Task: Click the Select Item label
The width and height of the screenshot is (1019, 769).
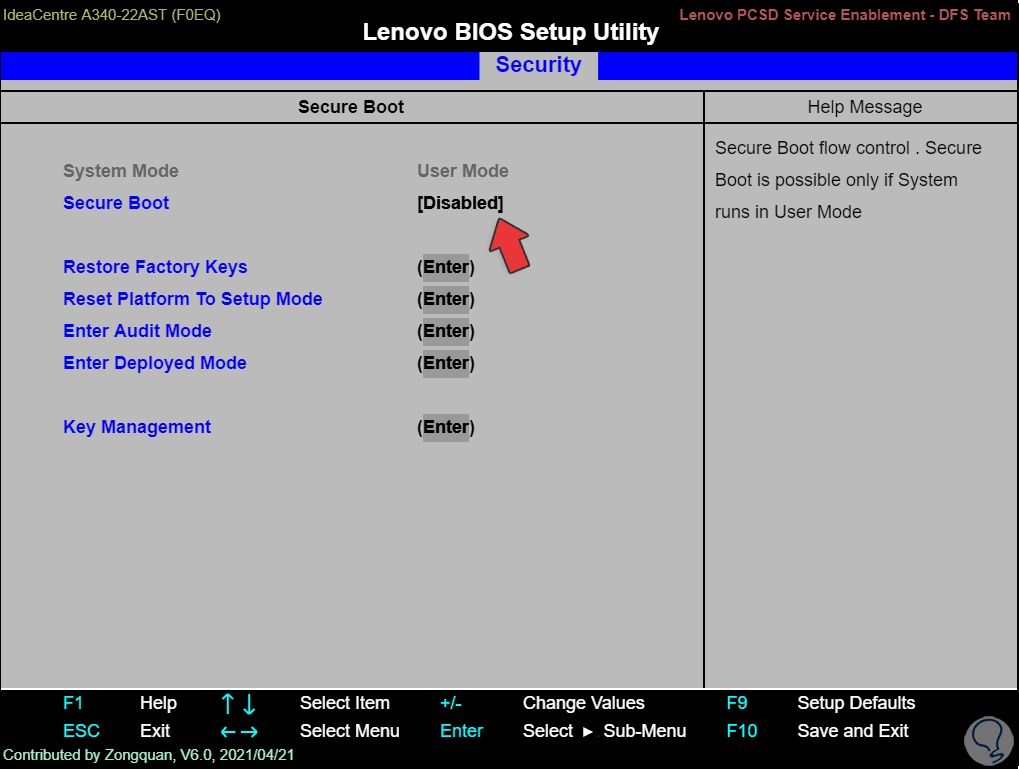Action: pos(344,703)
